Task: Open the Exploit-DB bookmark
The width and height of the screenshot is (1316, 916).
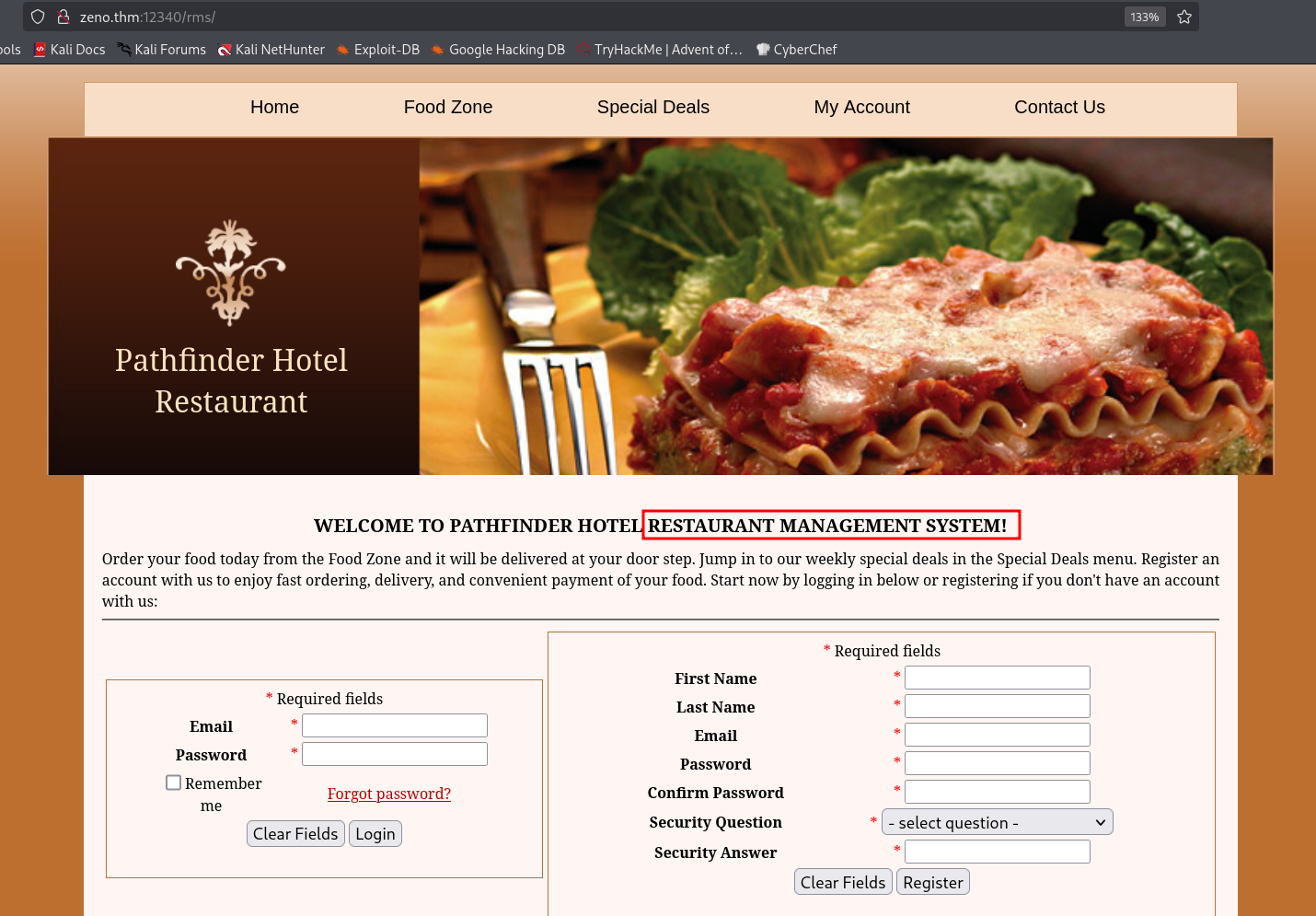Action: point(378,50)
